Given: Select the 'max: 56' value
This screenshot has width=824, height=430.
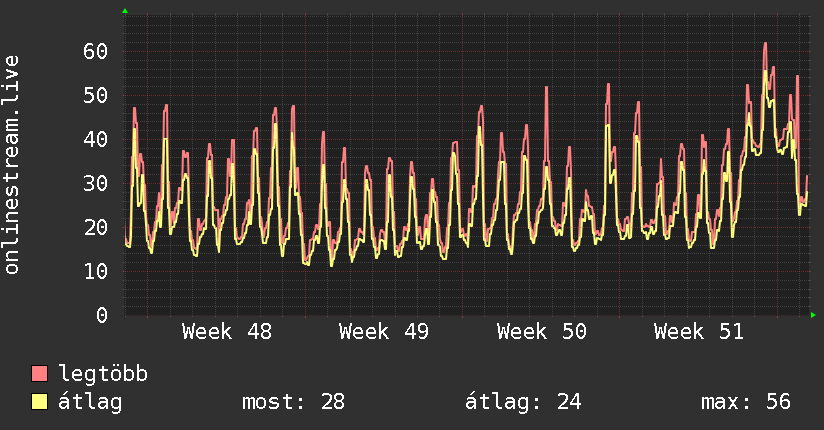Looking at the screenshot, I should tap(746, 402).
